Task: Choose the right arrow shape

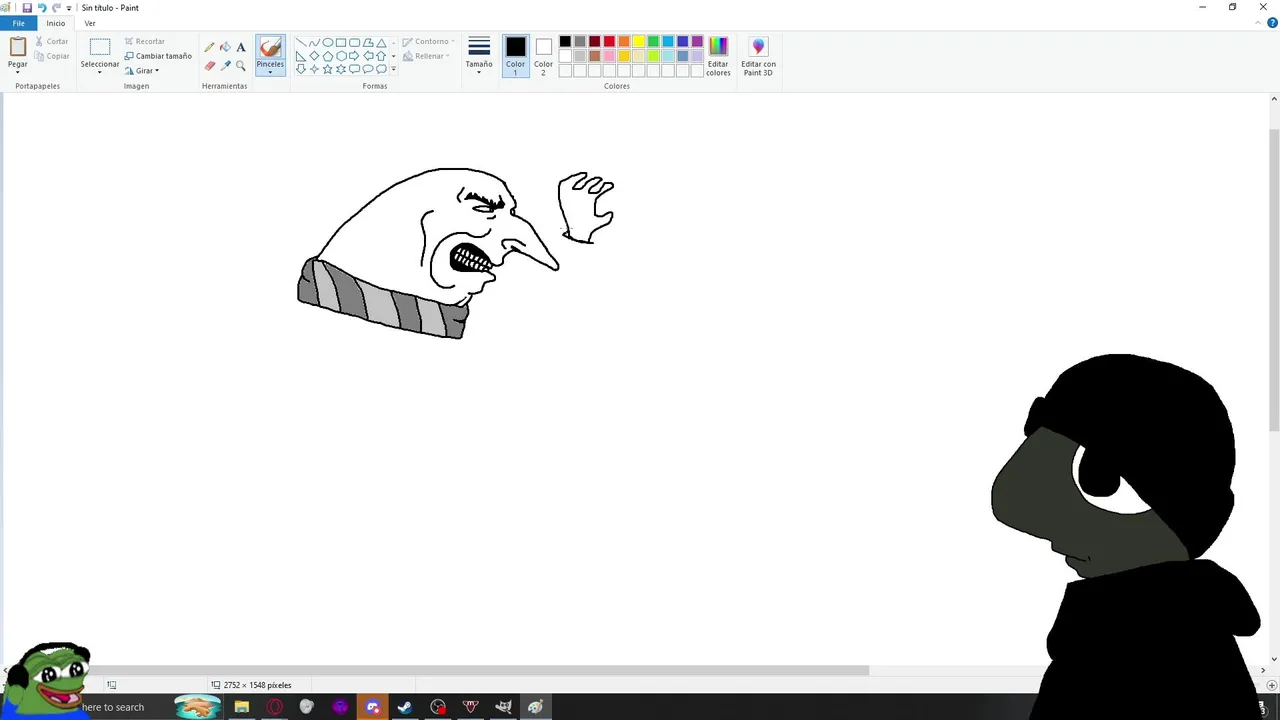Action: tap(354, 56)
